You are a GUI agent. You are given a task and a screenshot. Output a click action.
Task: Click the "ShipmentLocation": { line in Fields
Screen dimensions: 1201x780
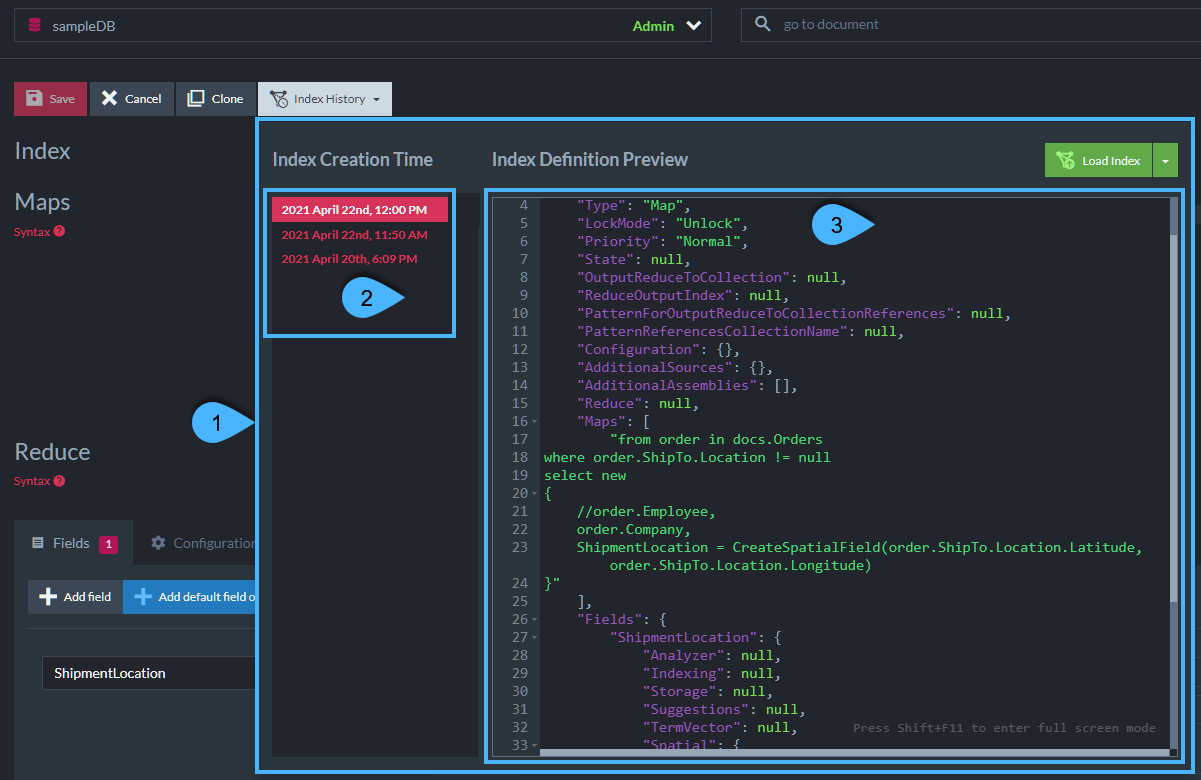coord(694,637)
